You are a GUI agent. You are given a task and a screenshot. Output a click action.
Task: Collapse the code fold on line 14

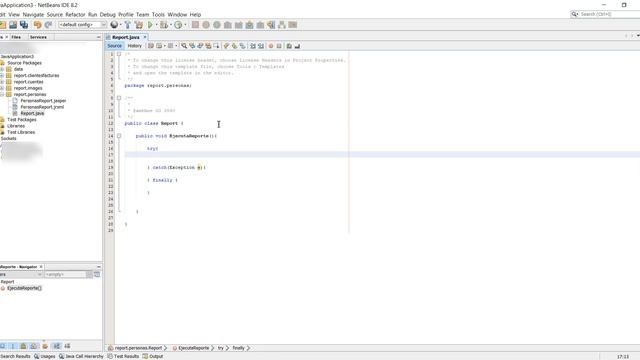coord(119,136)
